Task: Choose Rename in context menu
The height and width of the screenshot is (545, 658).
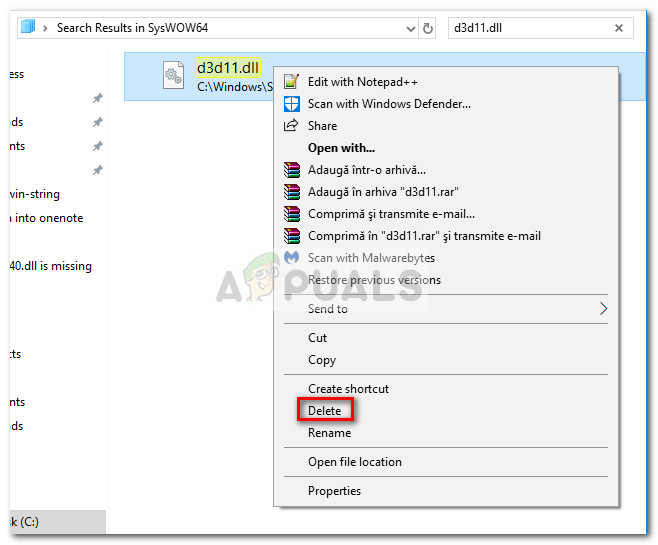Action: 329,433
